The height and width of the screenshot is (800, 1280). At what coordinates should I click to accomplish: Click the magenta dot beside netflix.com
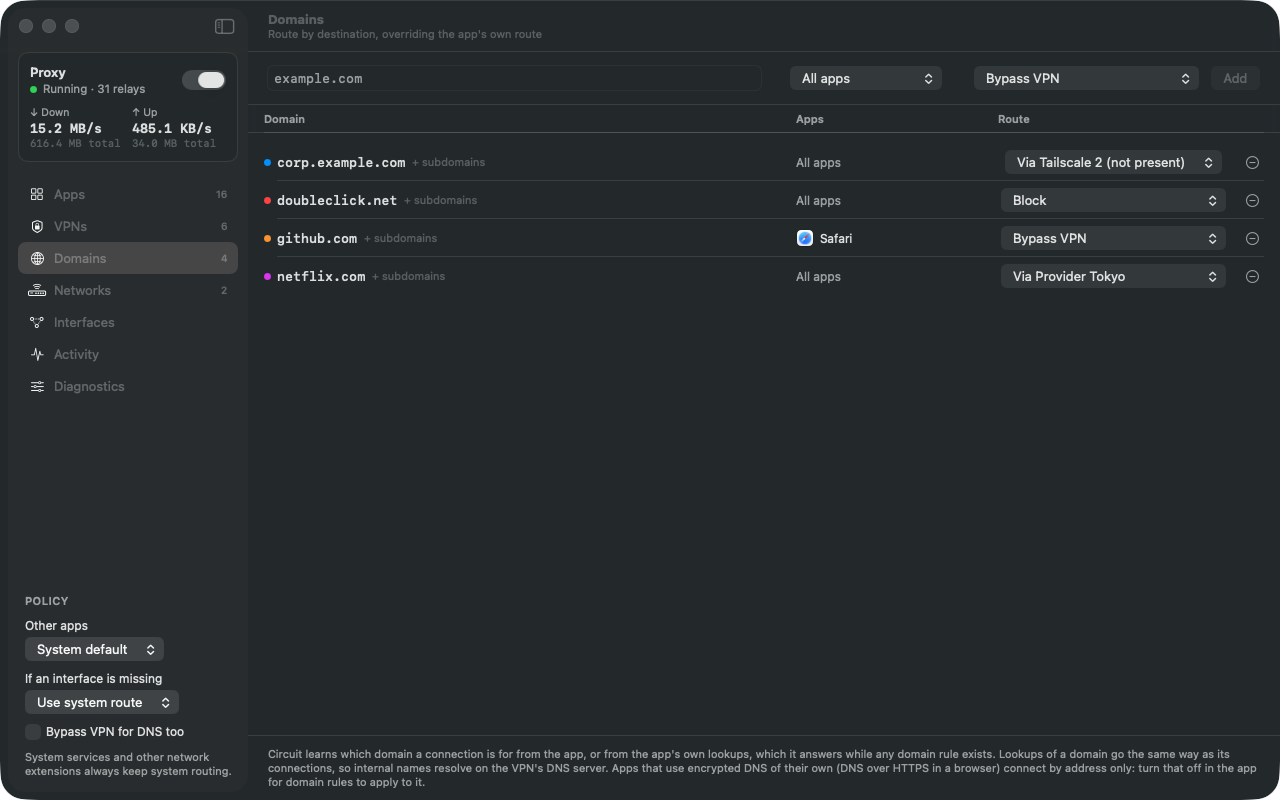point(267,276)
